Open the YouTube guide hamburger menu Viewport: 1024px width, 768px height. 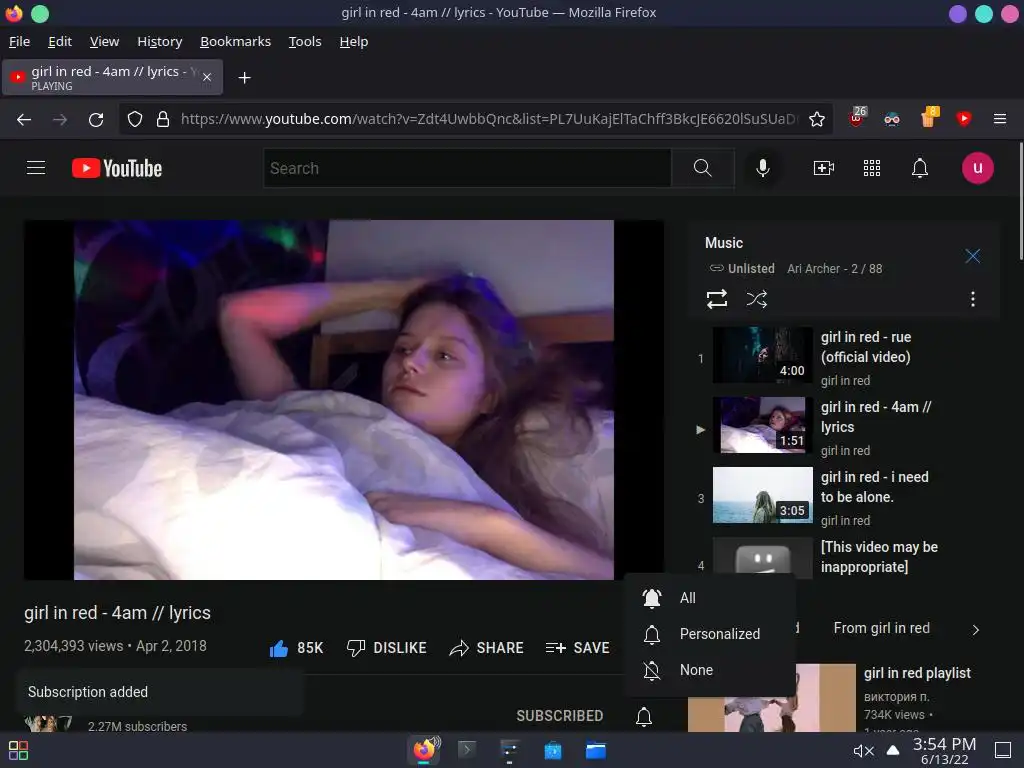(36, 168)
